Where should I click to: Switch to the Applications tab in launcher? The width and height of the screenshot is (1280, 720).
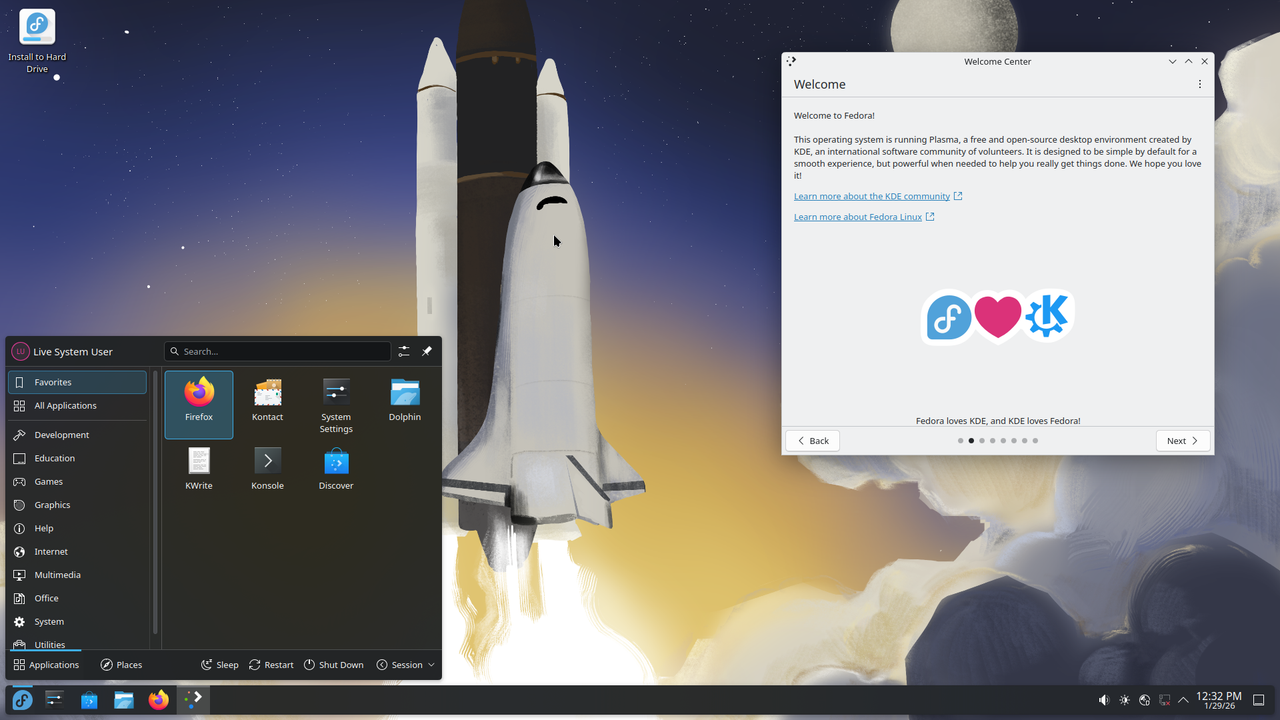[46, 664]
